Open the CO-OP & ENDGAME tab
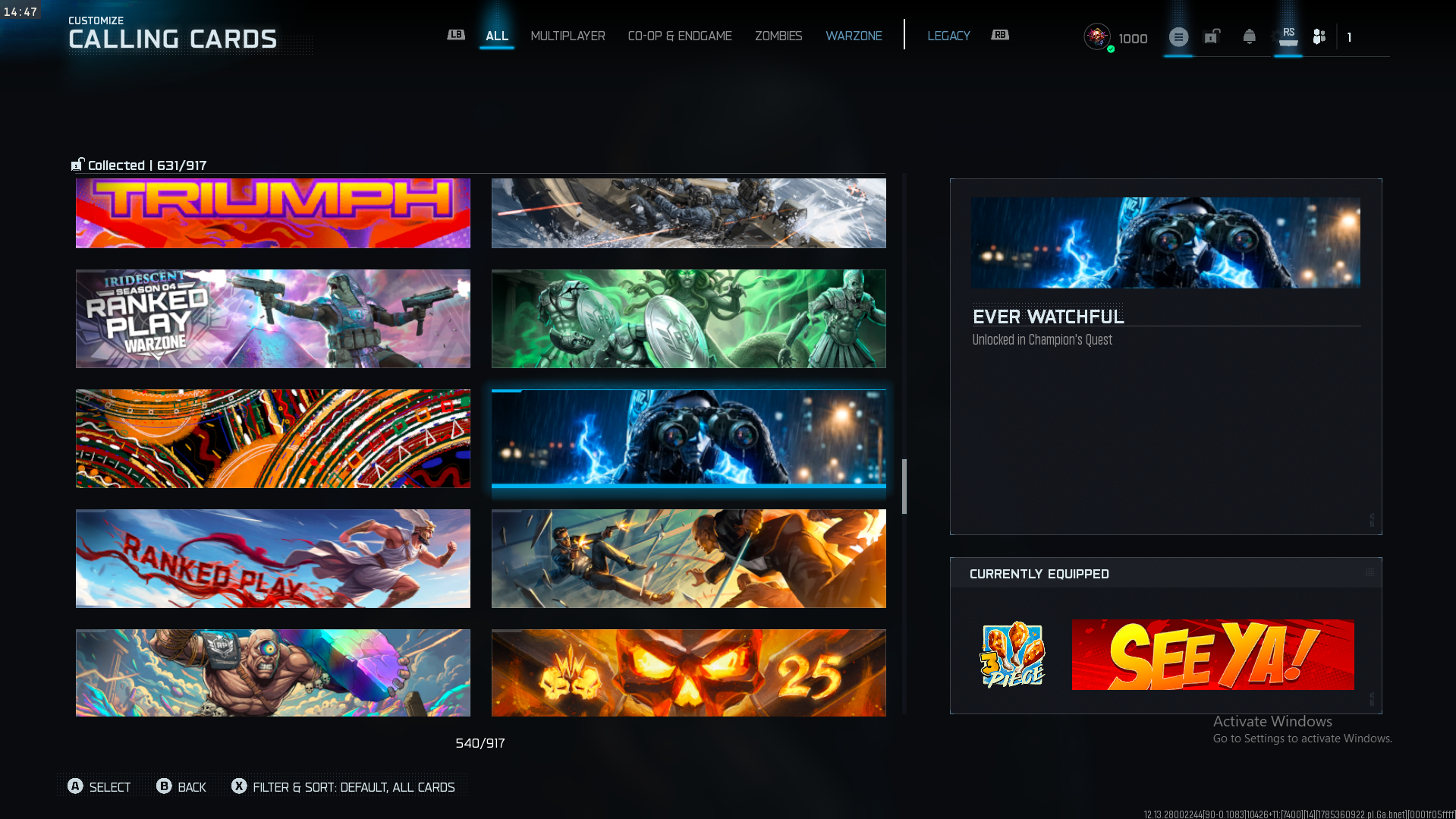This screenshot has width=1456, height=819. coord(680,36)
